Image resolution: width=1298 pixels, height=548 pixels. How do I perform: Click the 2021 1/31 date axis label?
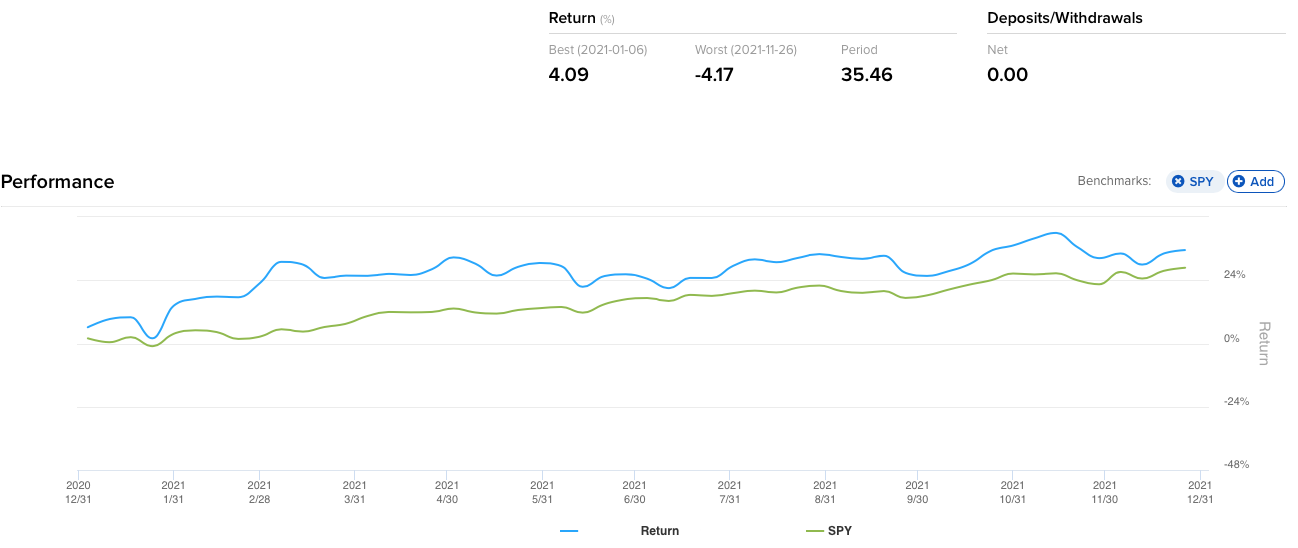[x=173, y=492]
